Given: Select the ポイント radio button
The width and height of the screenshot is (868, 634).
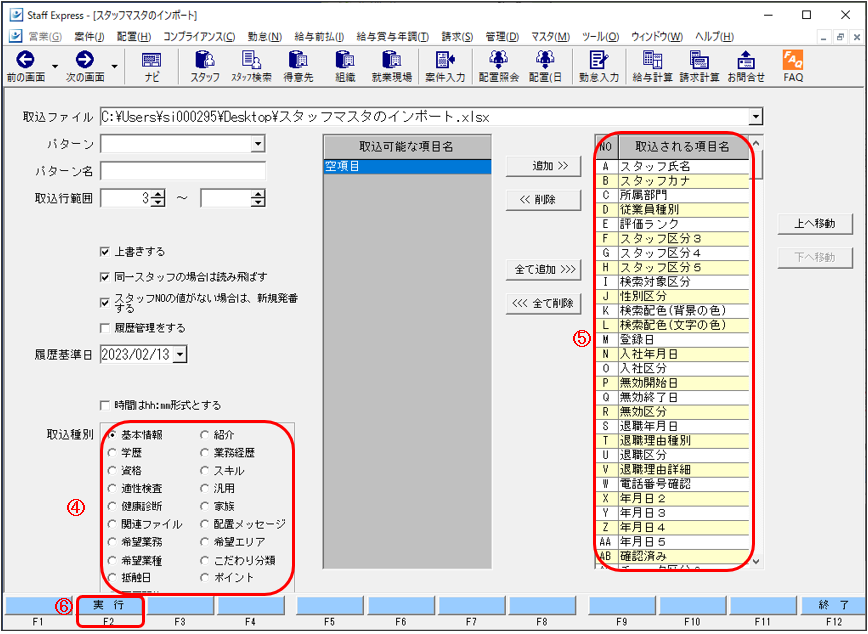Looking at the screenshot, I should pos(205,578).
